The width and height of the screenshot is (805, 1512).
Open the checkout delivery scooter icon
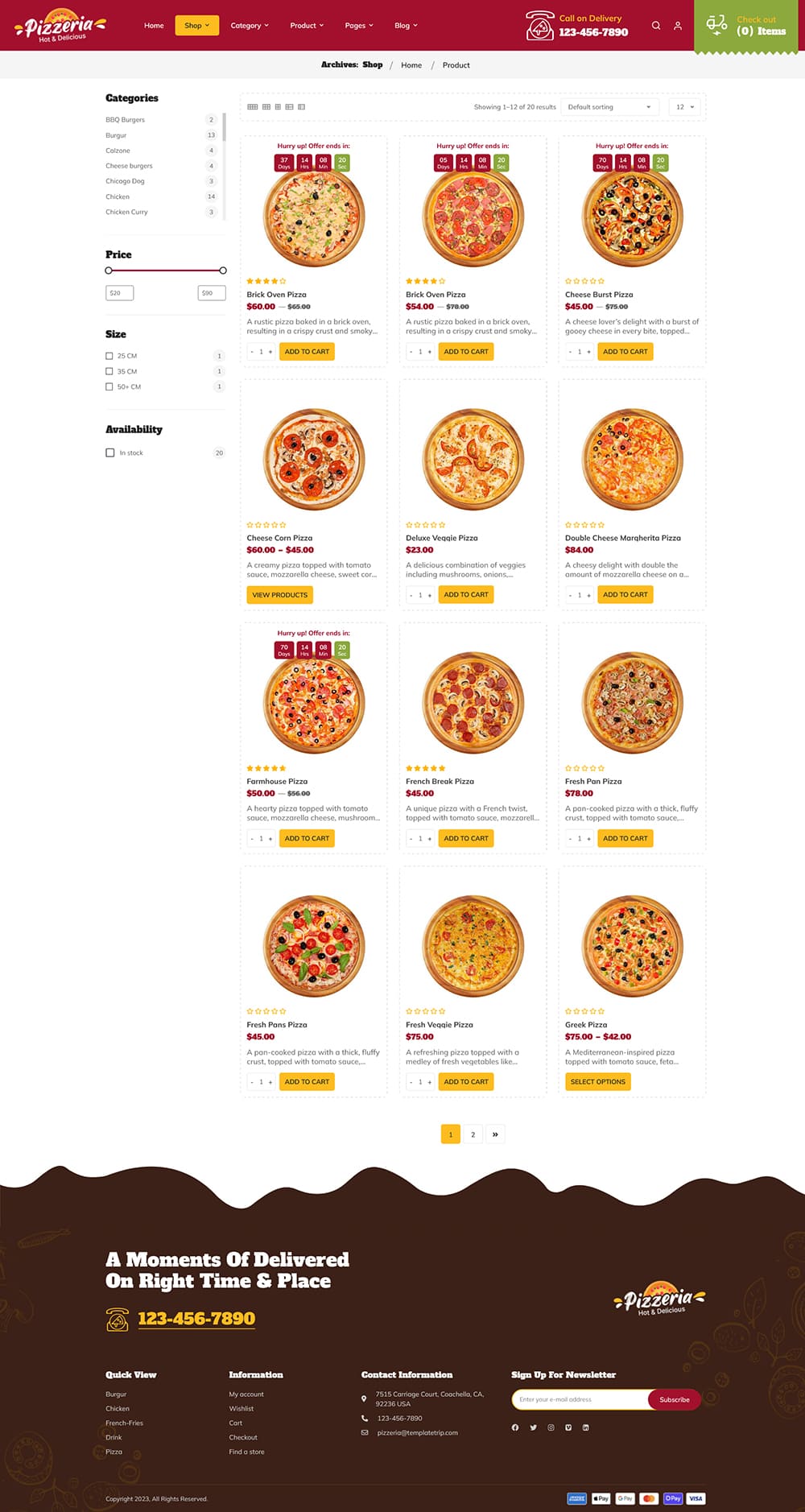(x=716, y=25)
